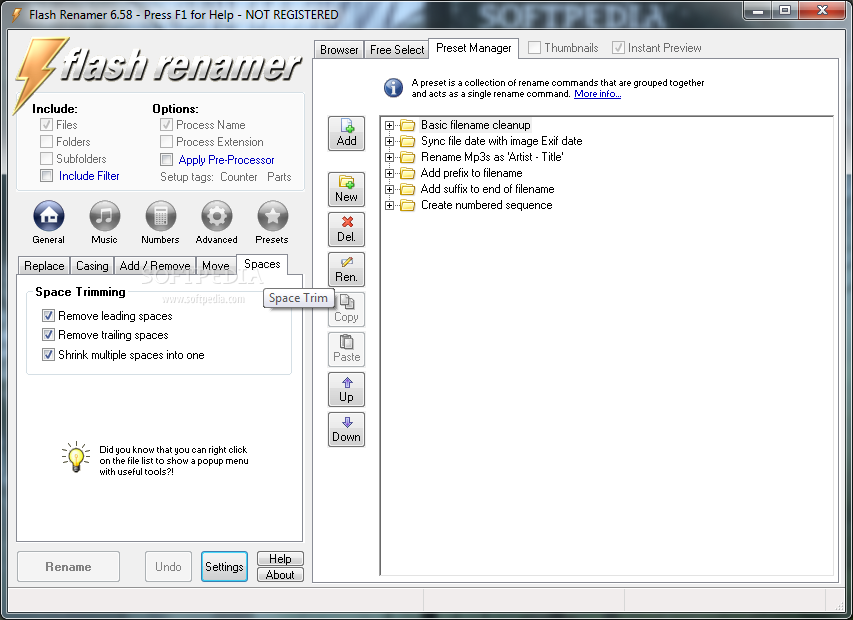Delete preset with Del. button
This screenshot has width=853, height=620.
click(x=347, y=230)
